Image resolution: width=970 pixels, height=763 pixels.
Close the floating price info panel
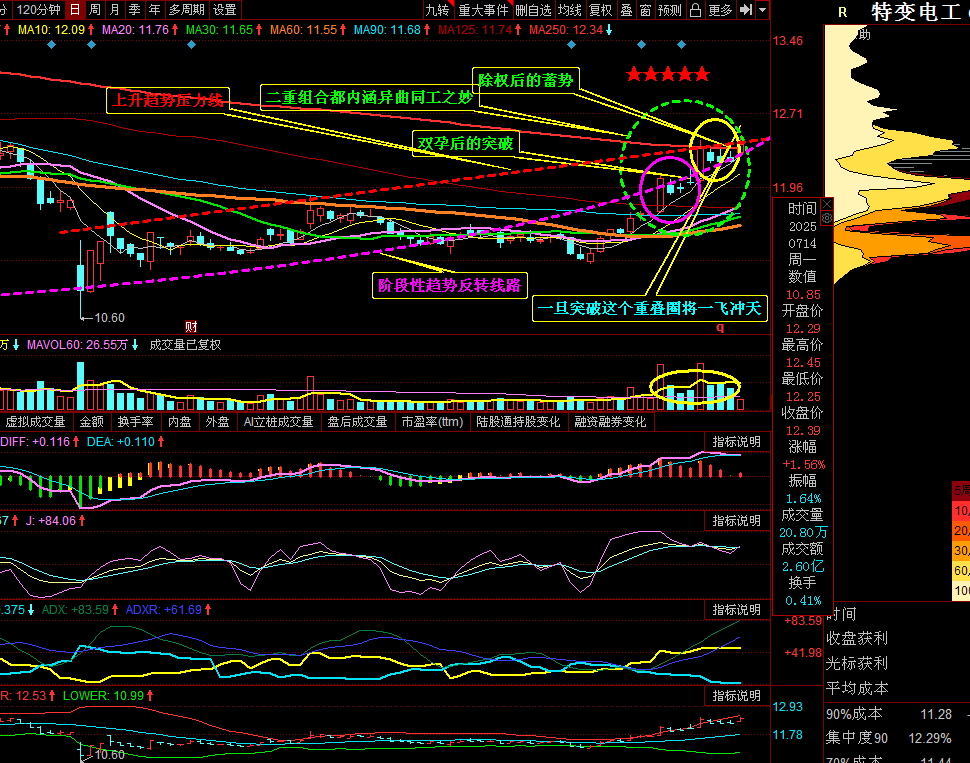click(x=827, y=204)
